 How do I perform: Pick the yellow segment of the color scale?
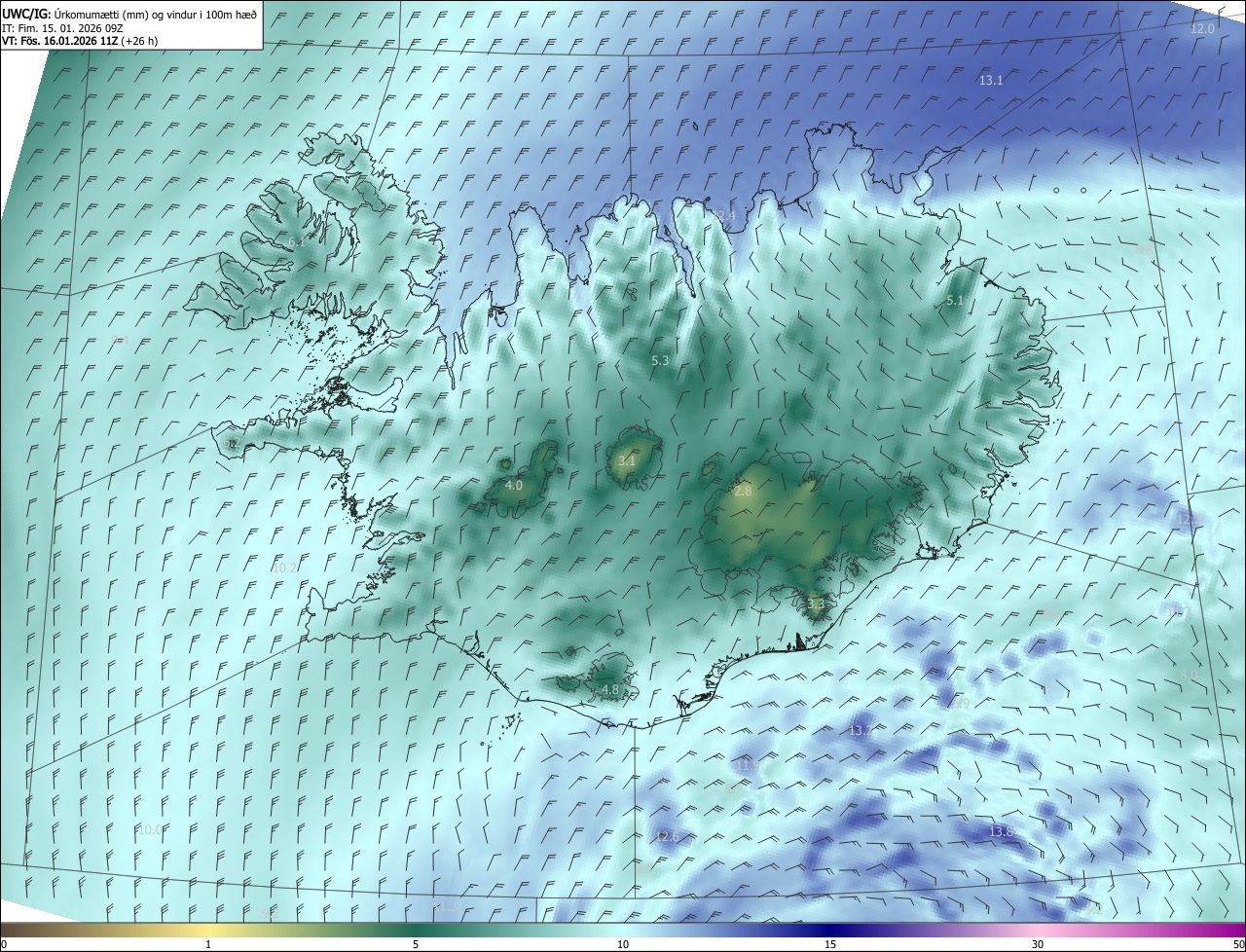coord(208,930)
